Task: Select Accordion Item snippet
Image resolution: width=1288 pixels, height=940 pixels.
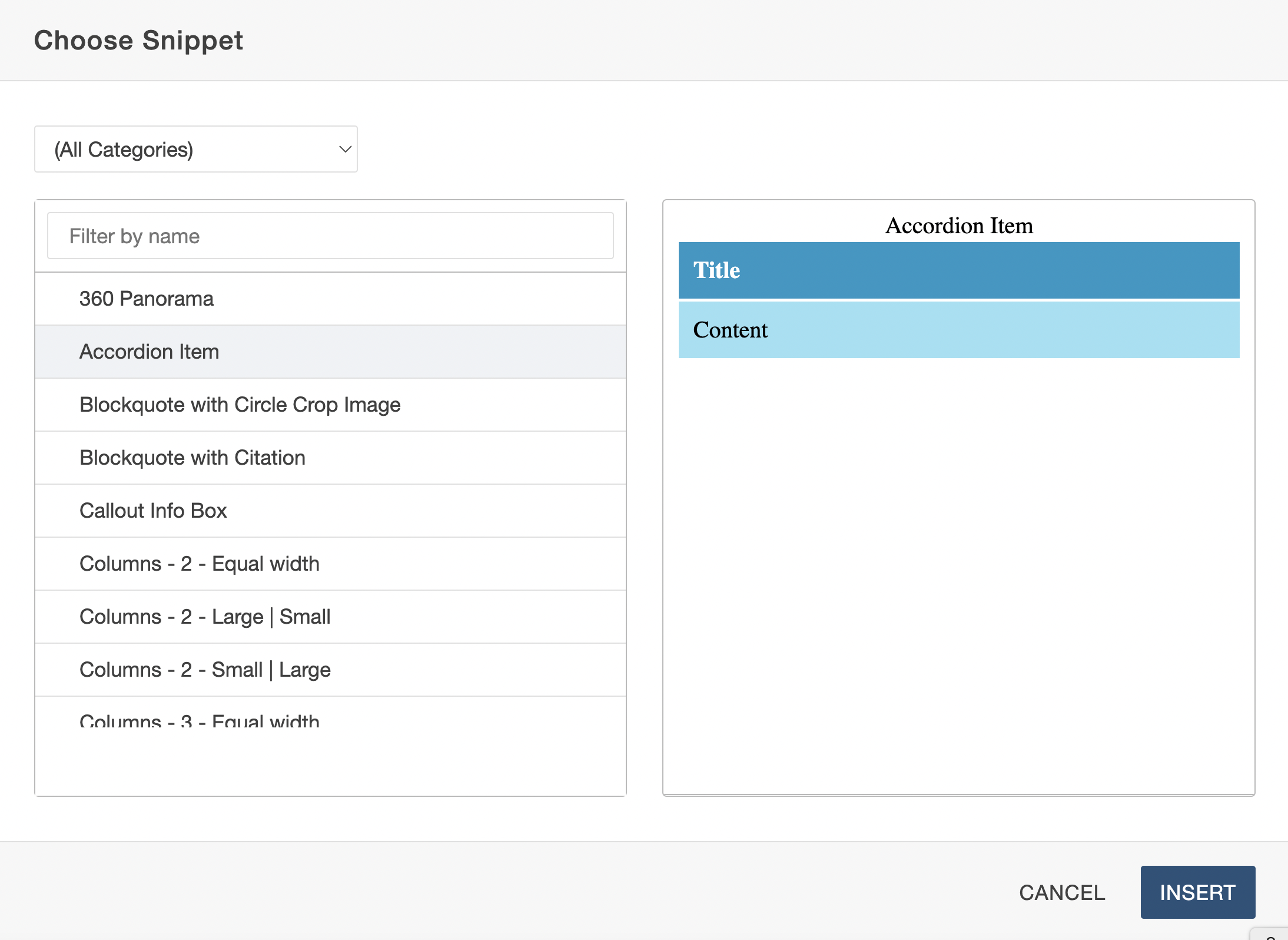Action: pos(150,352)
